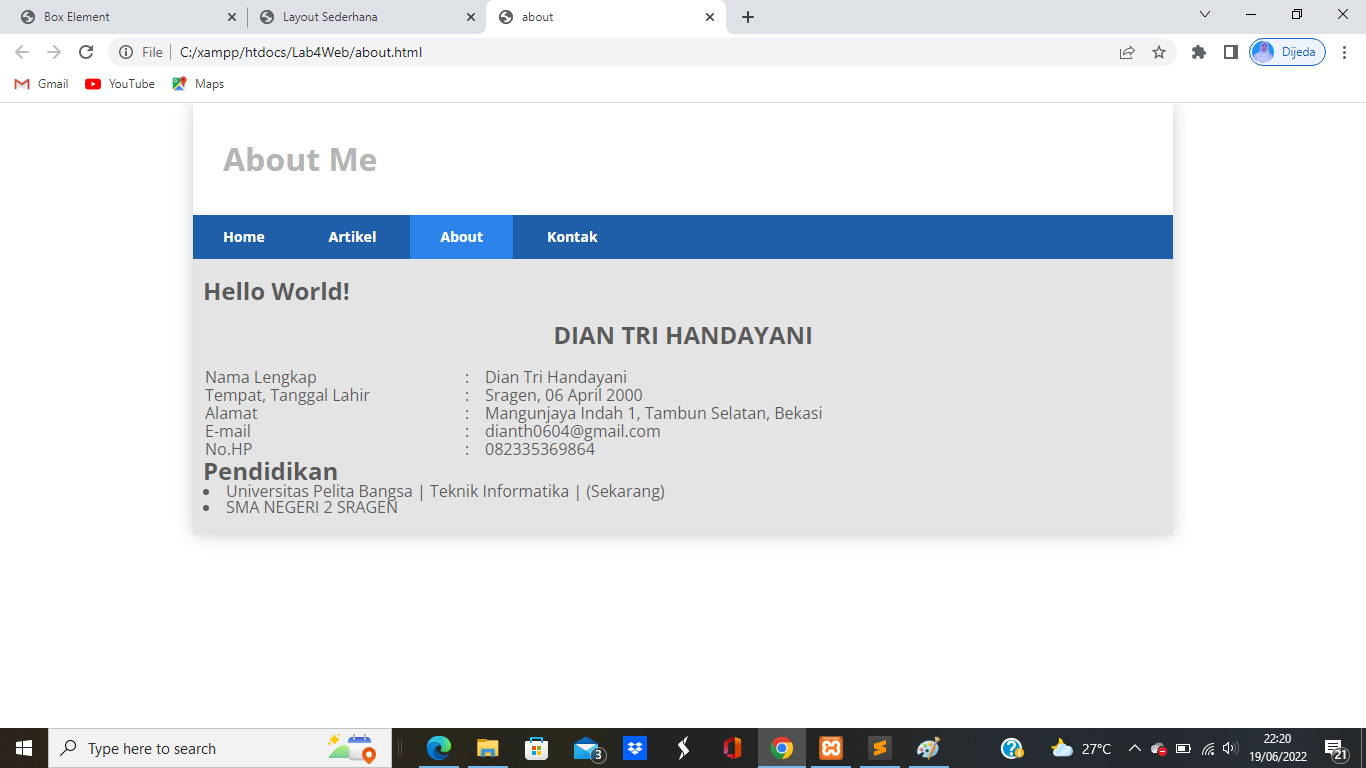Open the Artikel navigation link
The image size is (1366, 768).
(352, 237)
